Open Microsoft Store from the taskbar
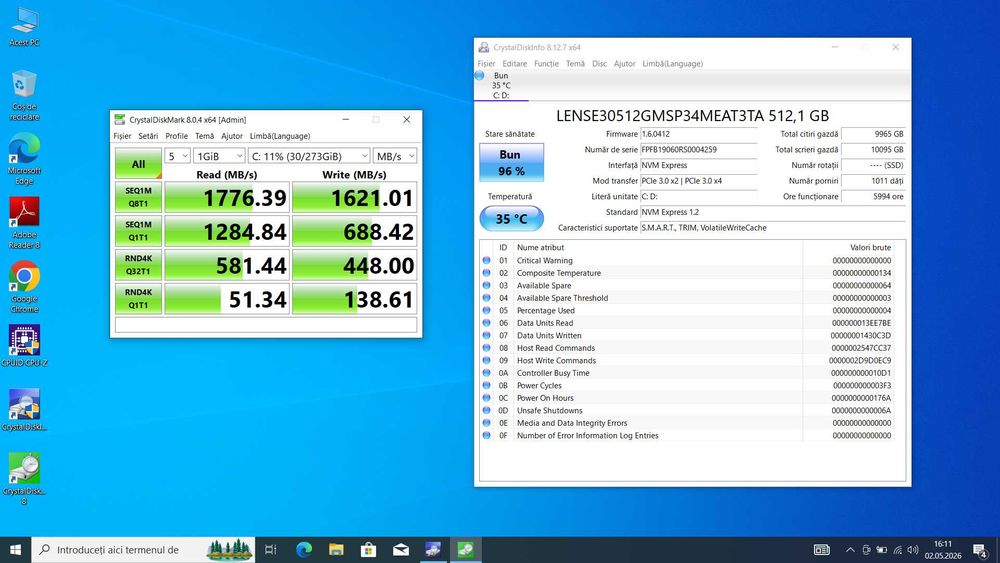The height and width of the screenshot is (563, 1000). (368, 550)
